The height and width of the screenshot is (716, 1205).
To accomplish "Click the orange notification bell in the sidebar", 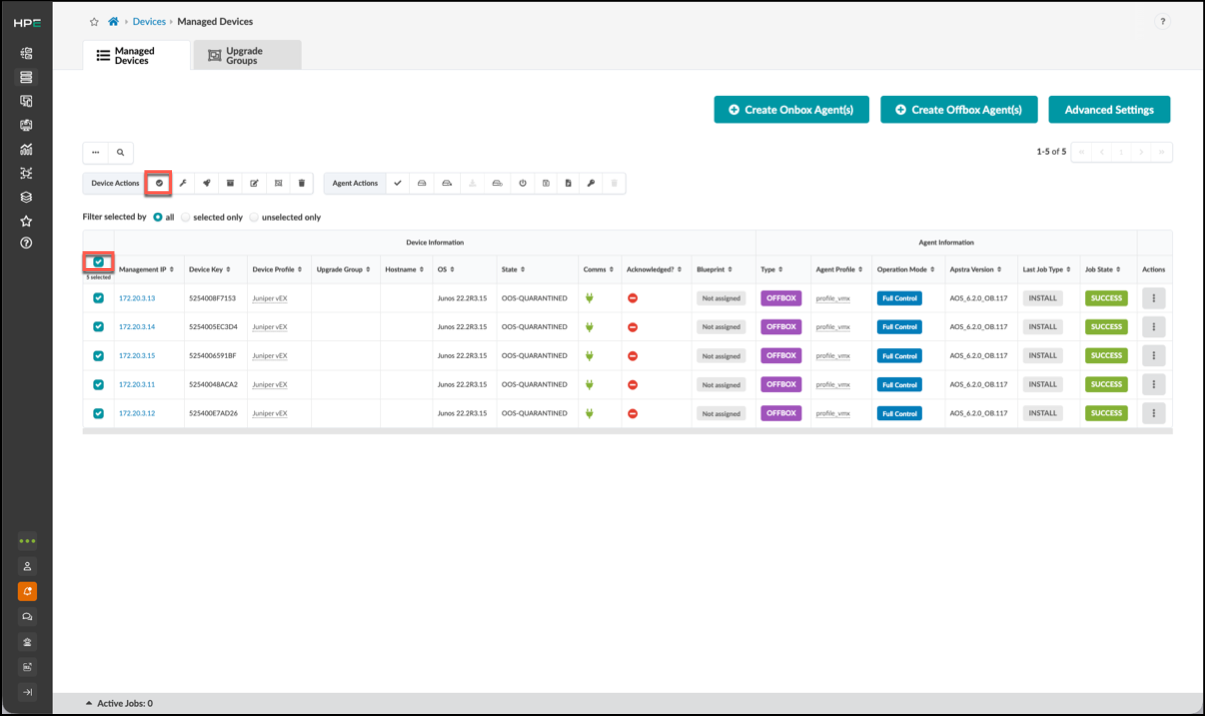I will [27, 590].
